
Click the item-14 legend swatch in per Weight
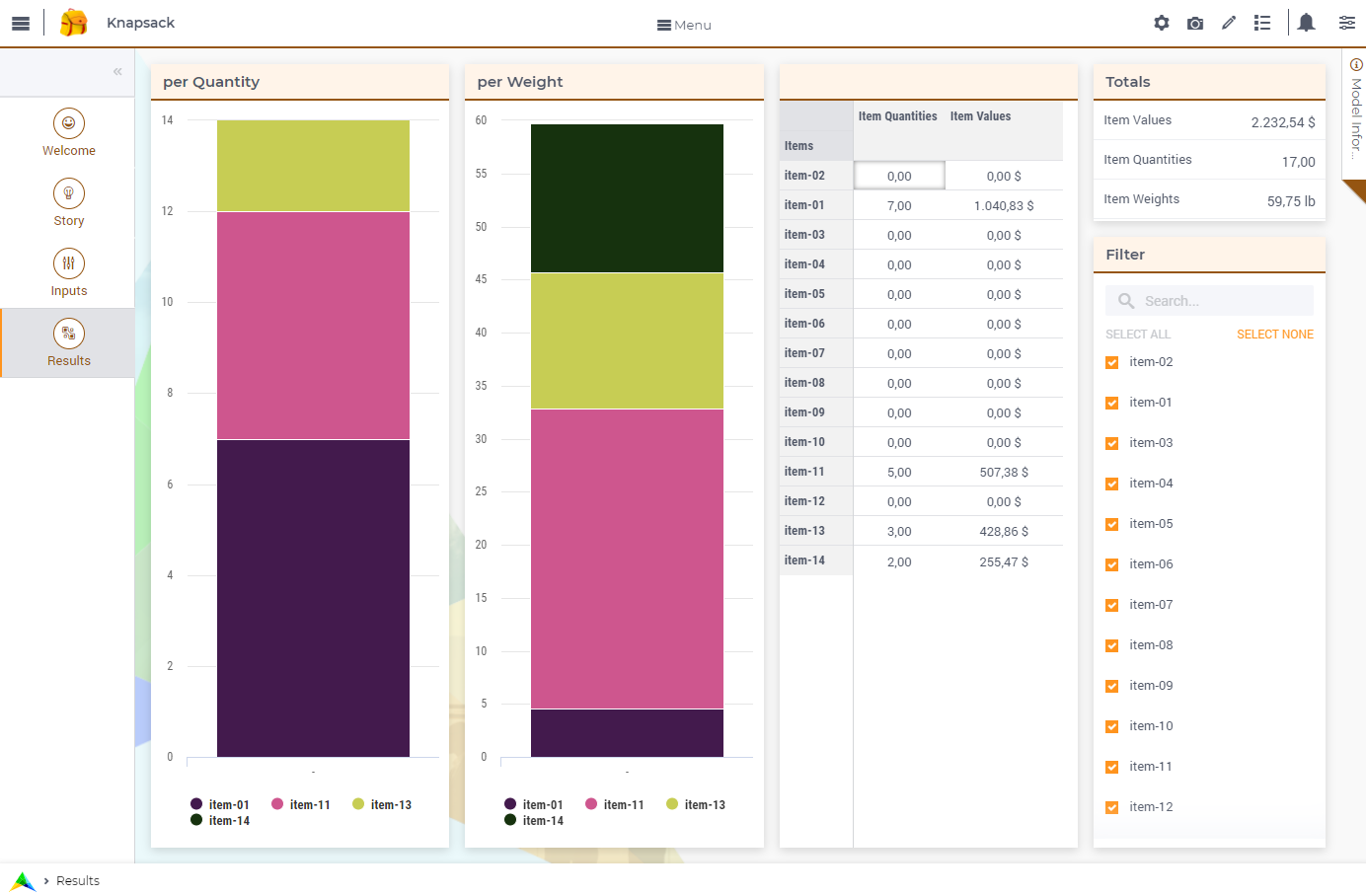coord(510,820)
